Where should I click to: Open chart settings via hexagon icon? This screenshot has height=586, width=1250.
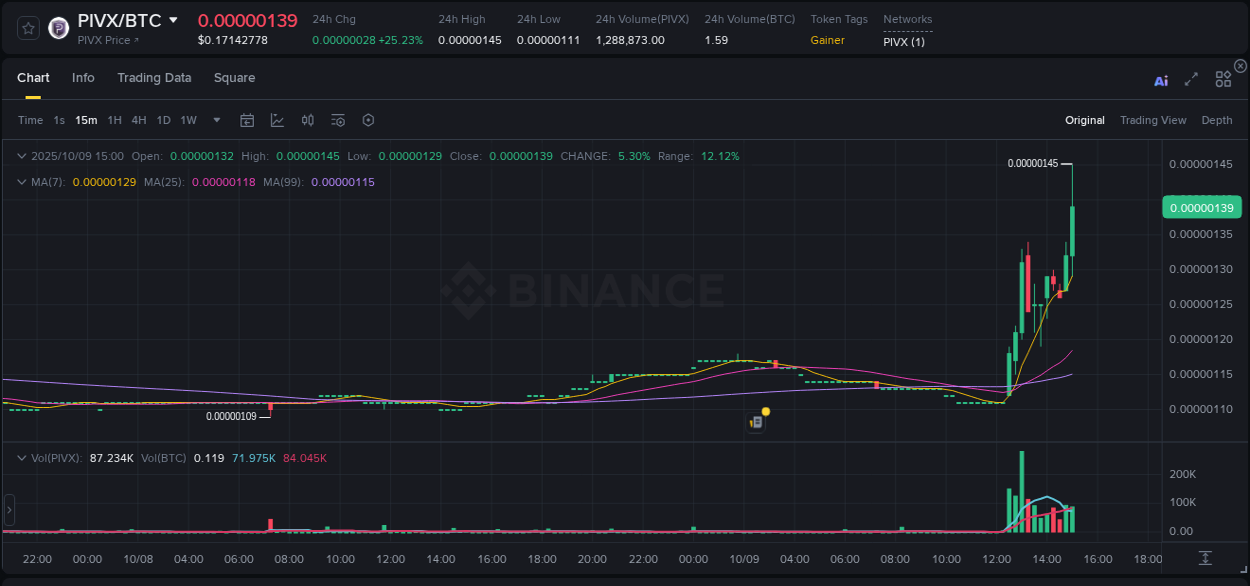pyautogui.click(x=368, y=120)
